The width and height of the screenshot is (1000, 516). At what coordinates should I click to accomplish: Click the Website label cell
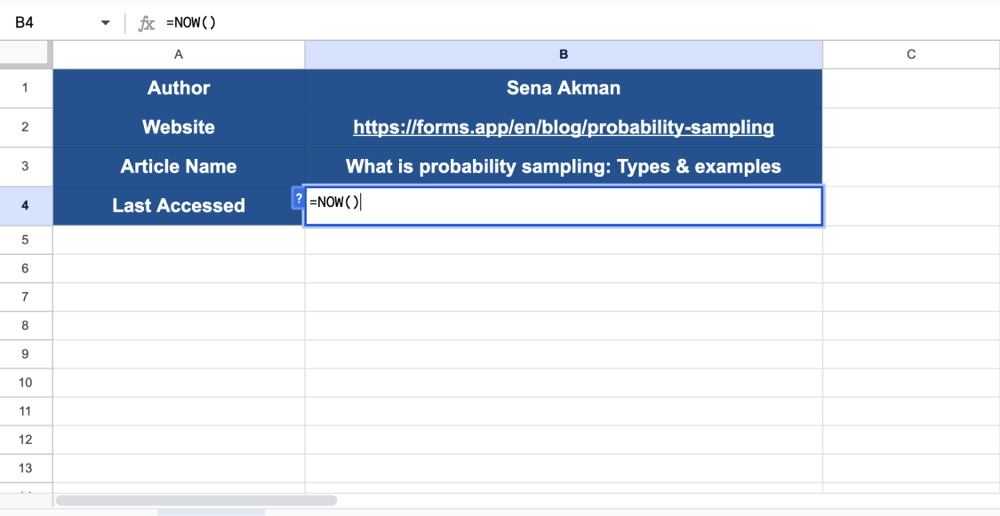(x=178, y=127)
